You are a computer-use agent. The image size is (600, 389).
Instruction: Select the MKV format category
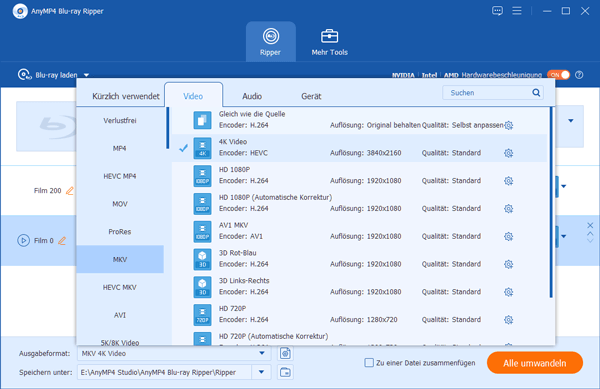[x=120, y=259]
